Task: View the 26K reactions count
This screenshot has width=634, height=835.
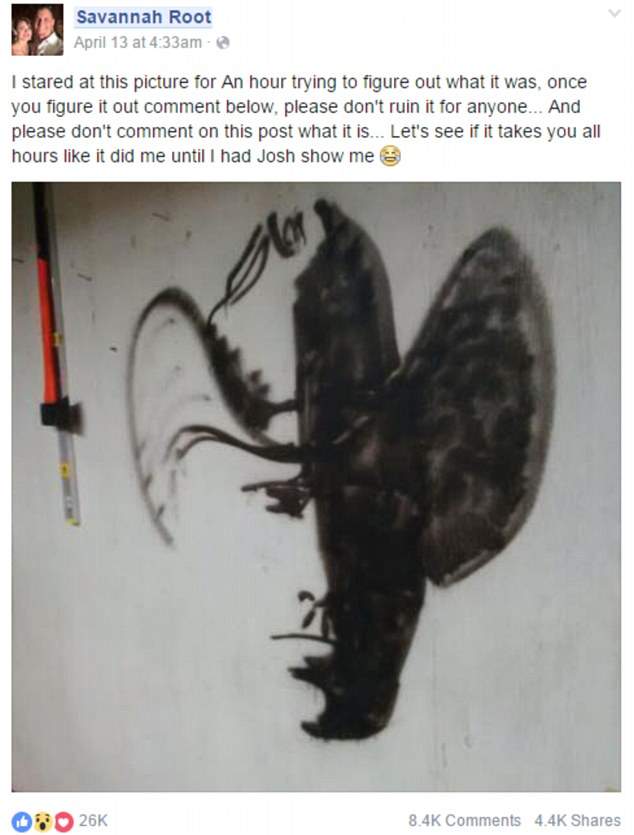Action: click(93, 821)
